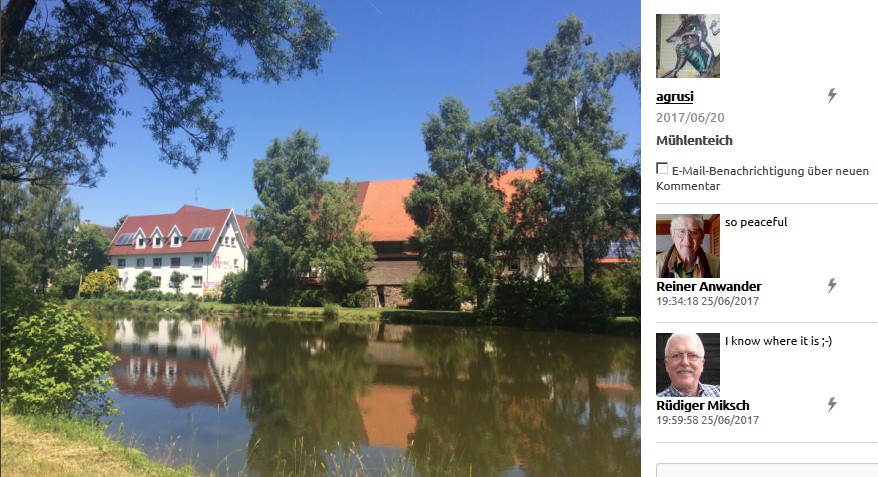Open the agrusi username link
The width and height of the screenshot is (878, 477).
[675, 96]
